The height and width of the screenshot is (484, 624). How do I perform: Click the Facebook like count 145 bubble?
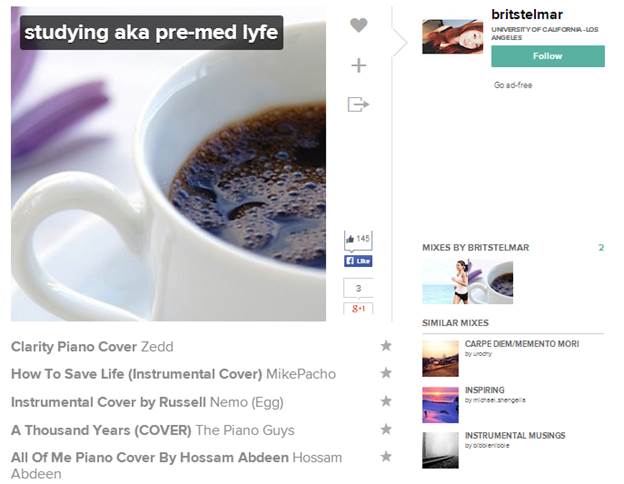[358, 240]
